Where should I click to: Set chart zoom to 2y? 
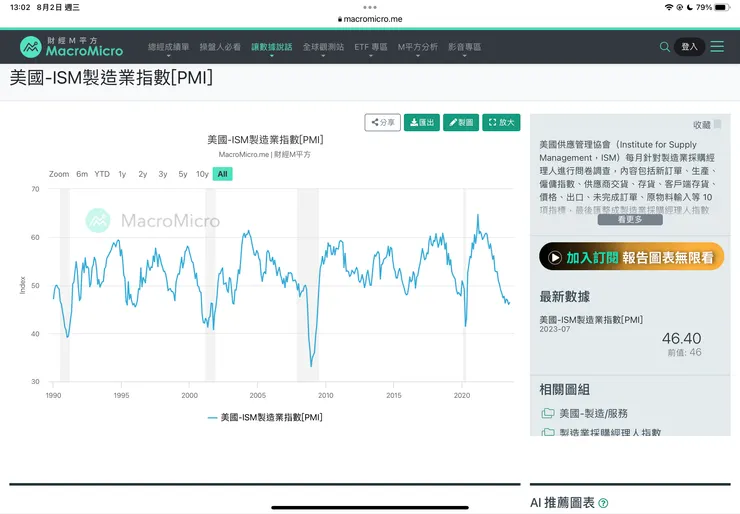click(143, 174)
